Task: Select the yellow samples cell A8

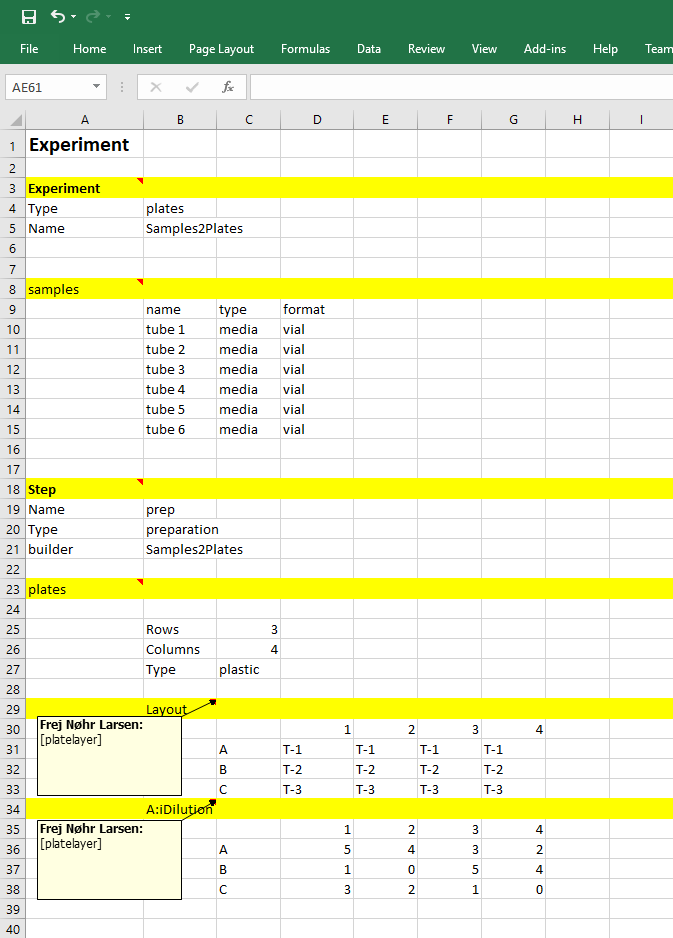Action: pyautogui.click(x=84, y=289)
